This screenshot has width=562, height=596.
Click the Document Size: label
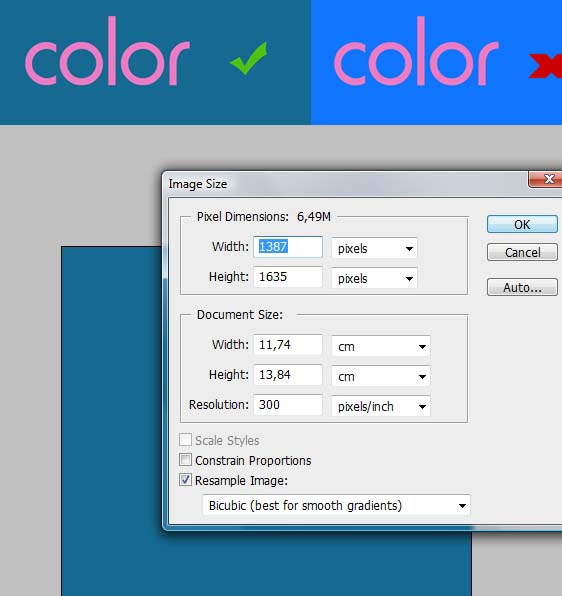240,315
